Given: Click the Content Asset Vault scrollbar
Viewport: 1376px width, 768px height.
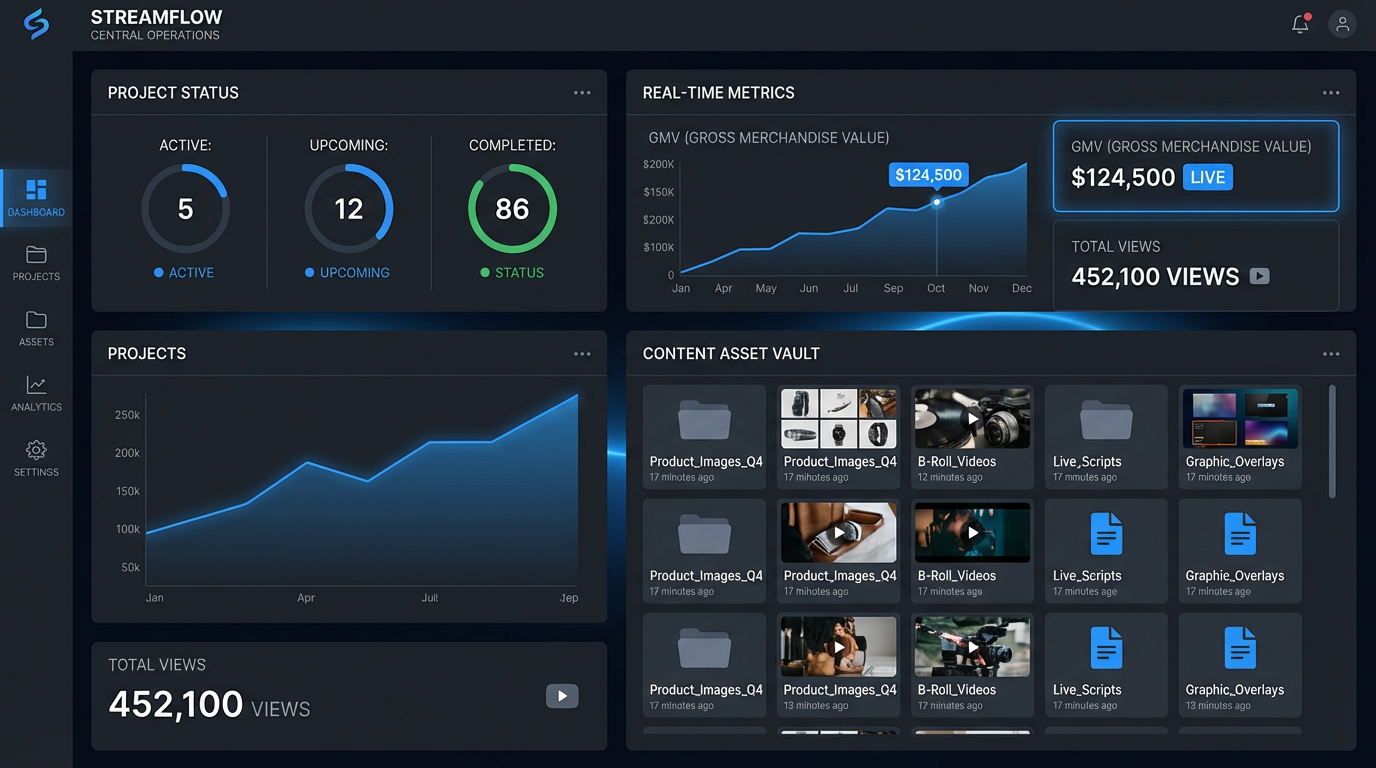Looking at the screenshot, I should (1332, 440).
